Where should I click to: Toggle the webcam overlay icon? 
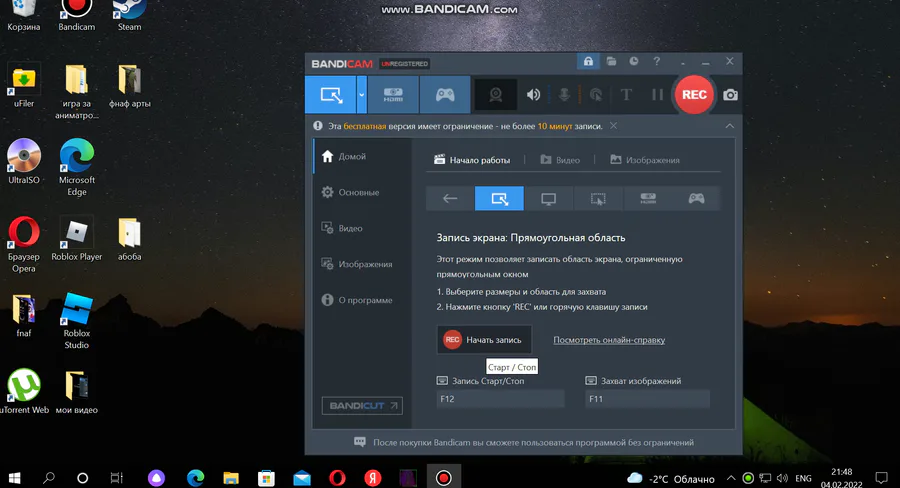(495, 95)
